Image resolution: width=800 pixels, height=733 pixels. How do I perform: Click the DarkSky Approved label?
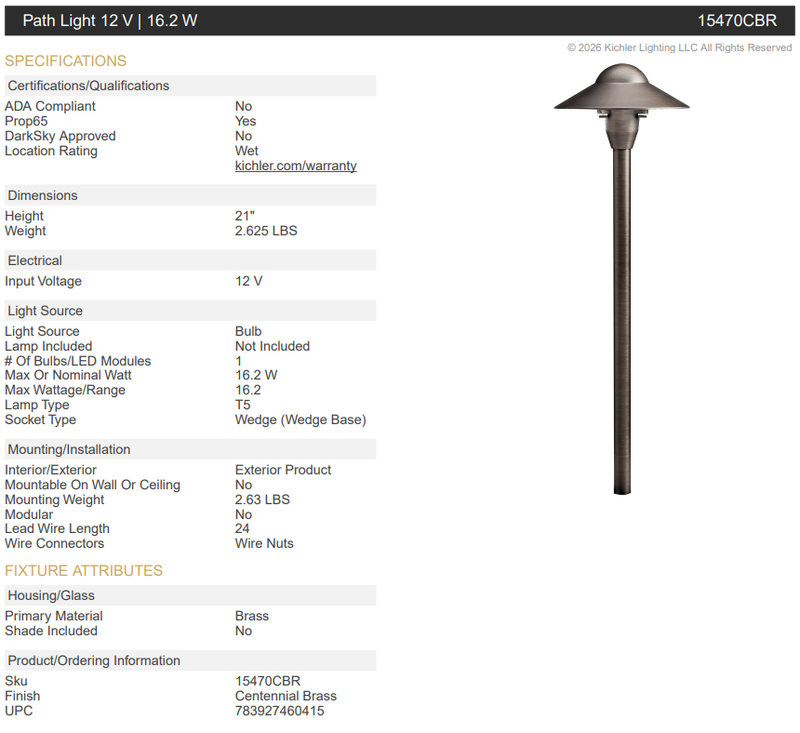60,136
